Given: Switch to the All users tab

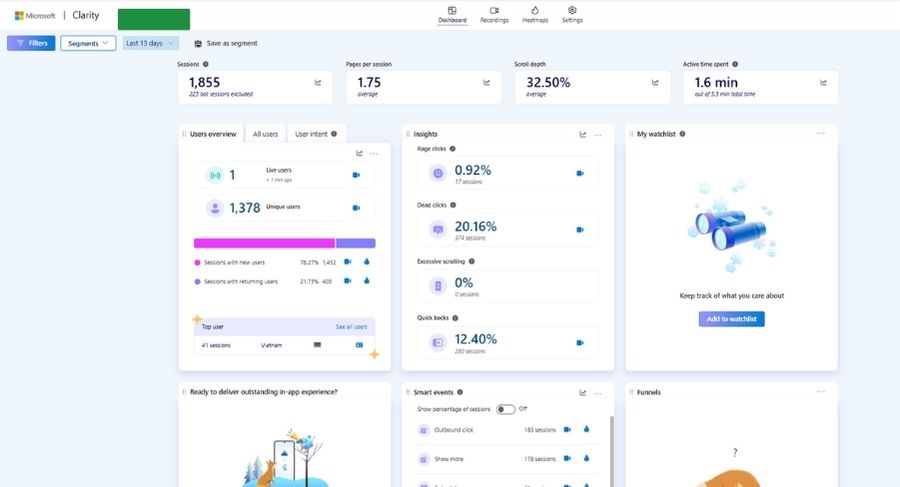Looking at the screenshot, I should tap(265, 133).
